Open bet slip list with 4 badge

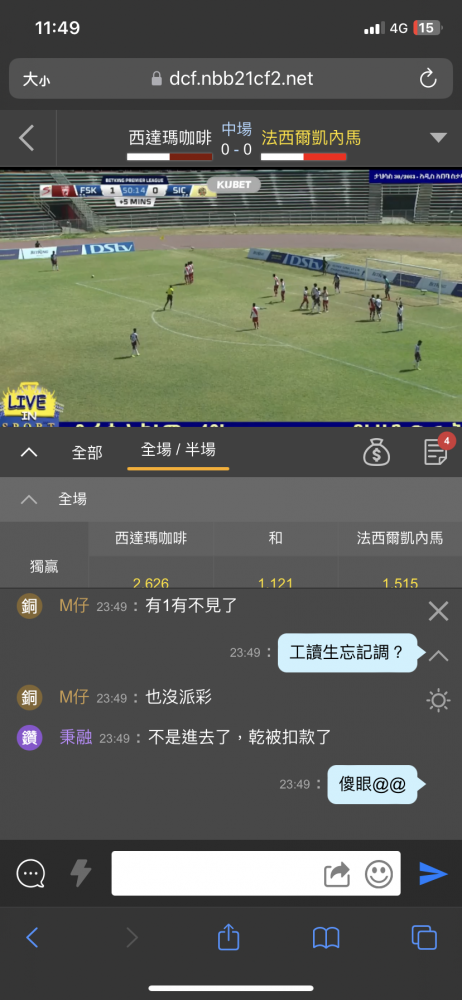(x=437, y=451)
